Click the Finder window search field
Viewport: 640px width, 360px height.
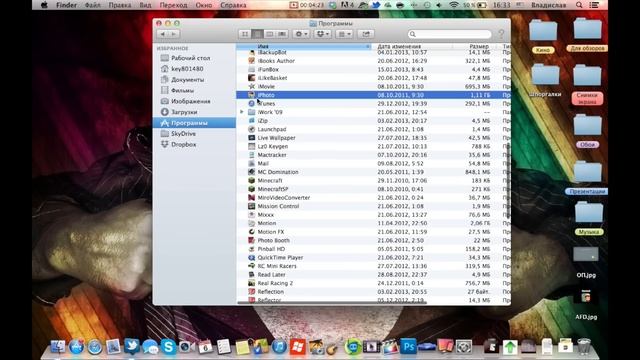point(449,34)
